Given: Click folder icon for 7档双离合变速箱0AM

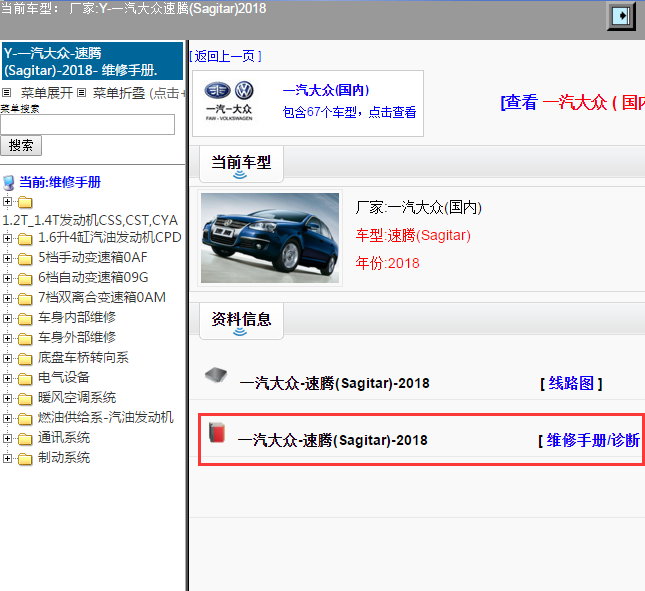Looking at the screenshot, I should (25, 299).
